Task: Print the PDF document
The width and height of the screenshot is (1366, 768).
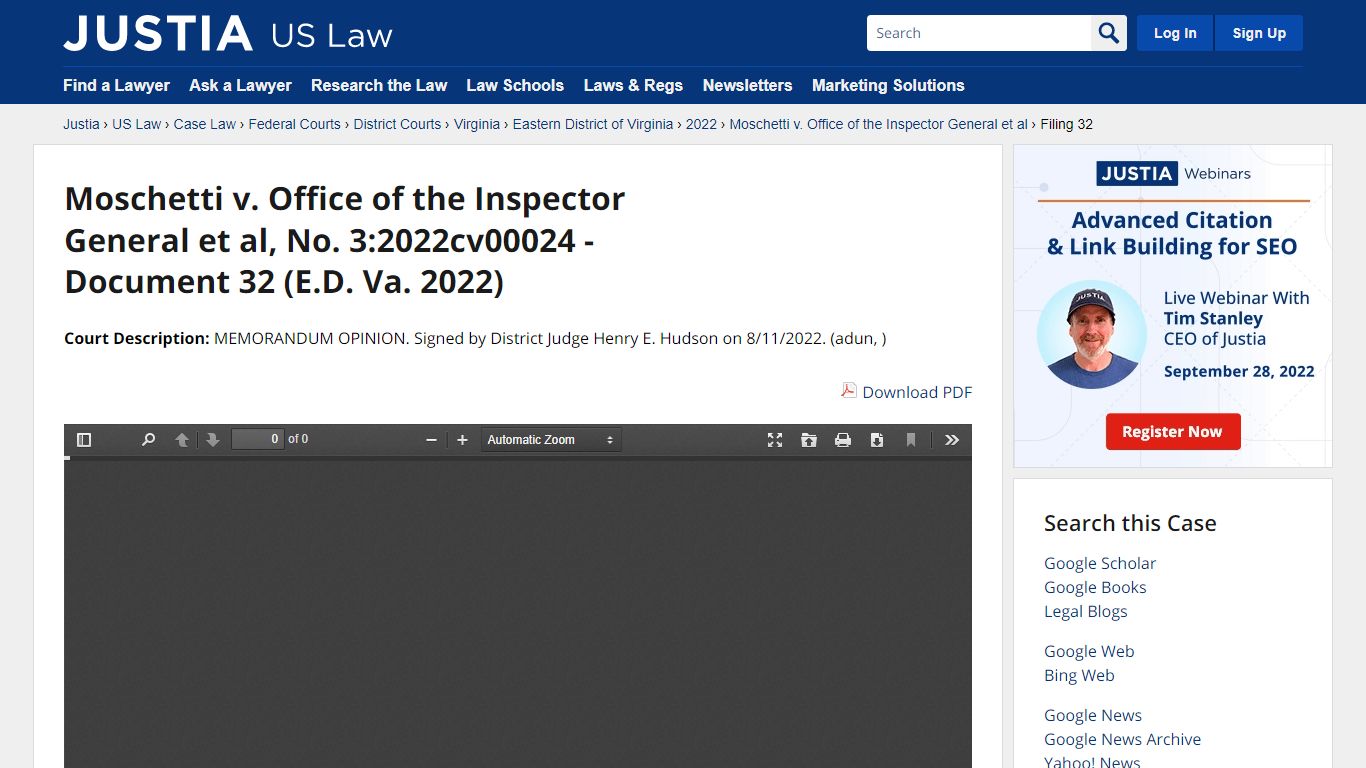Action: pyautogui.click(x=843, y=440)
